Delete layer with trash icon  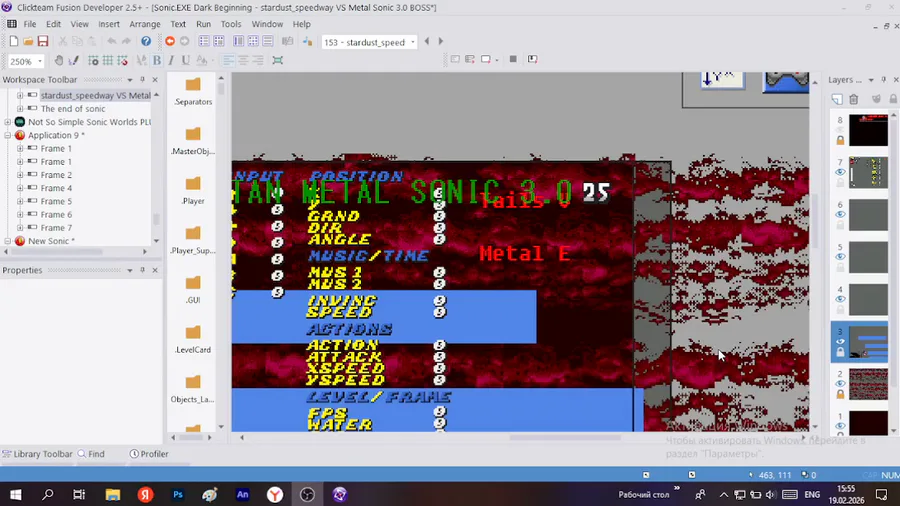click(x=854, y=99)
